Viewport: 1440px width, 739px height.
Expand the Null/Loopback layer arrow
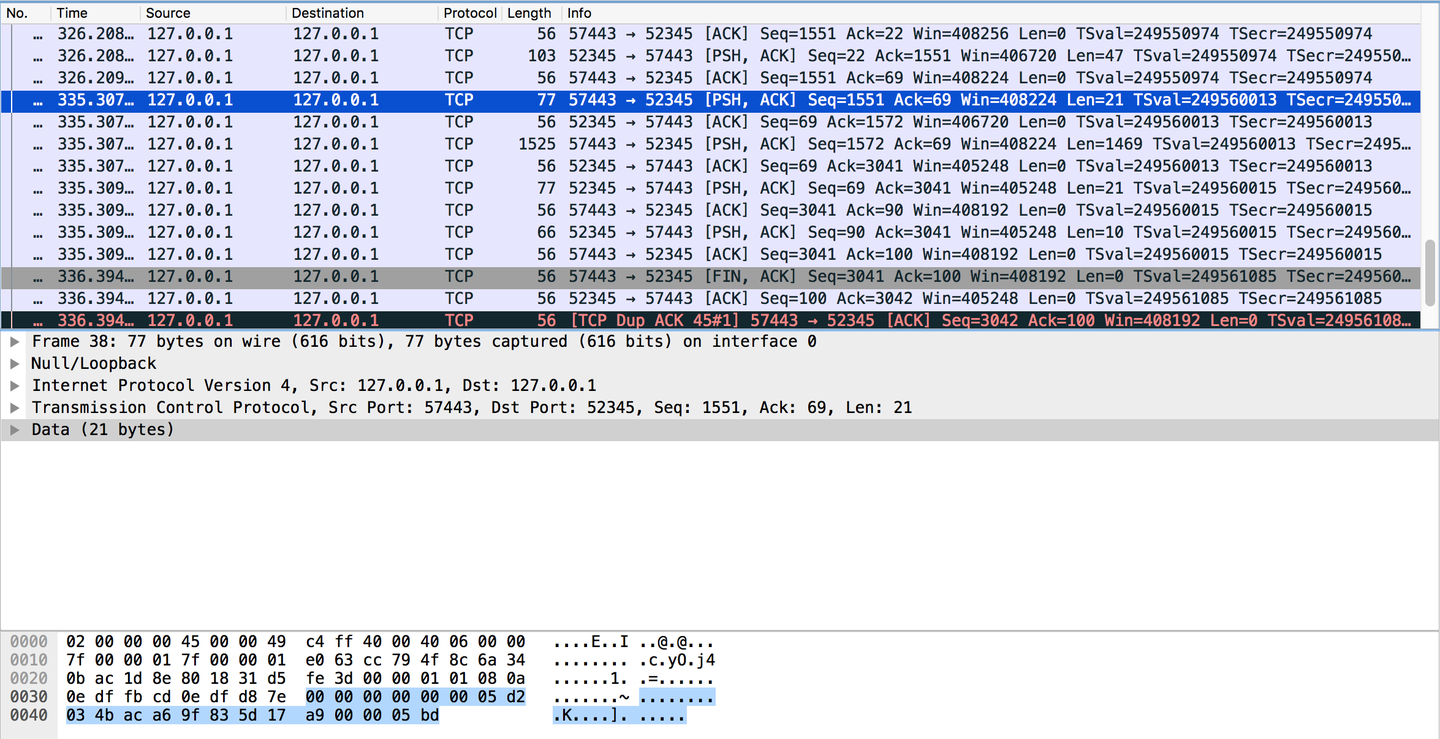click(x=14, y=363)
